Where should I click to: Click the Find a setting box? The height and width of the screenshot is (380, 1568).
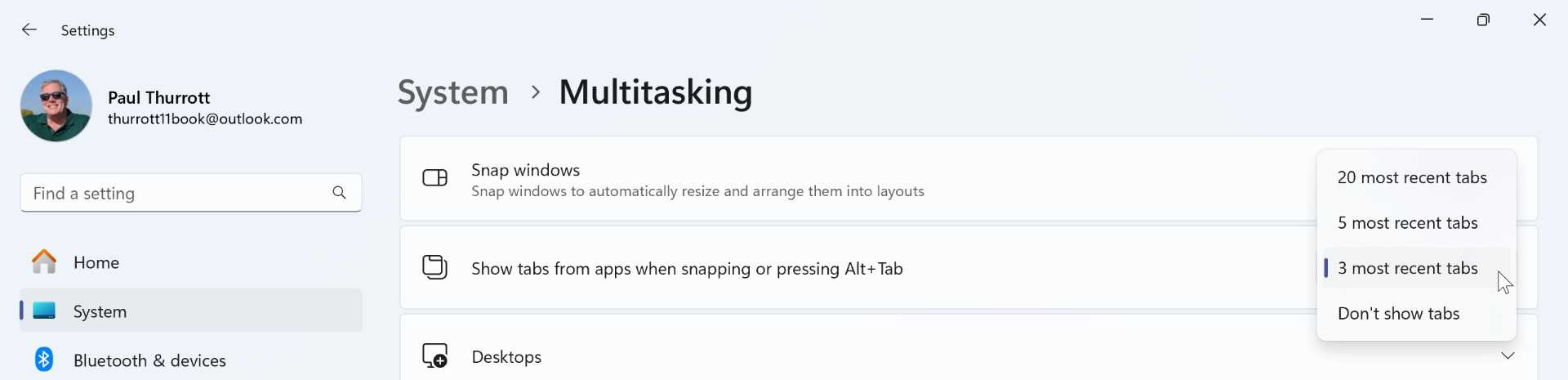(x=191, y=193)
